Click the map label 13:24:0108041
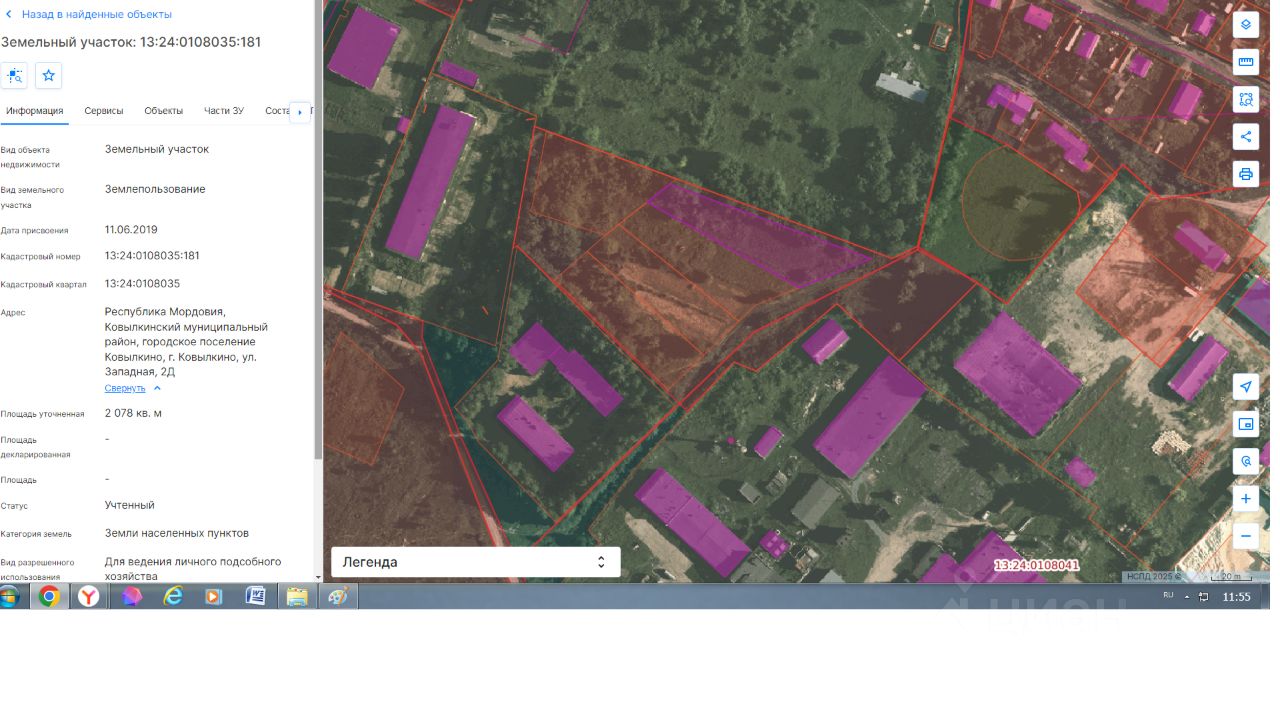 (x=1037, y=566)
